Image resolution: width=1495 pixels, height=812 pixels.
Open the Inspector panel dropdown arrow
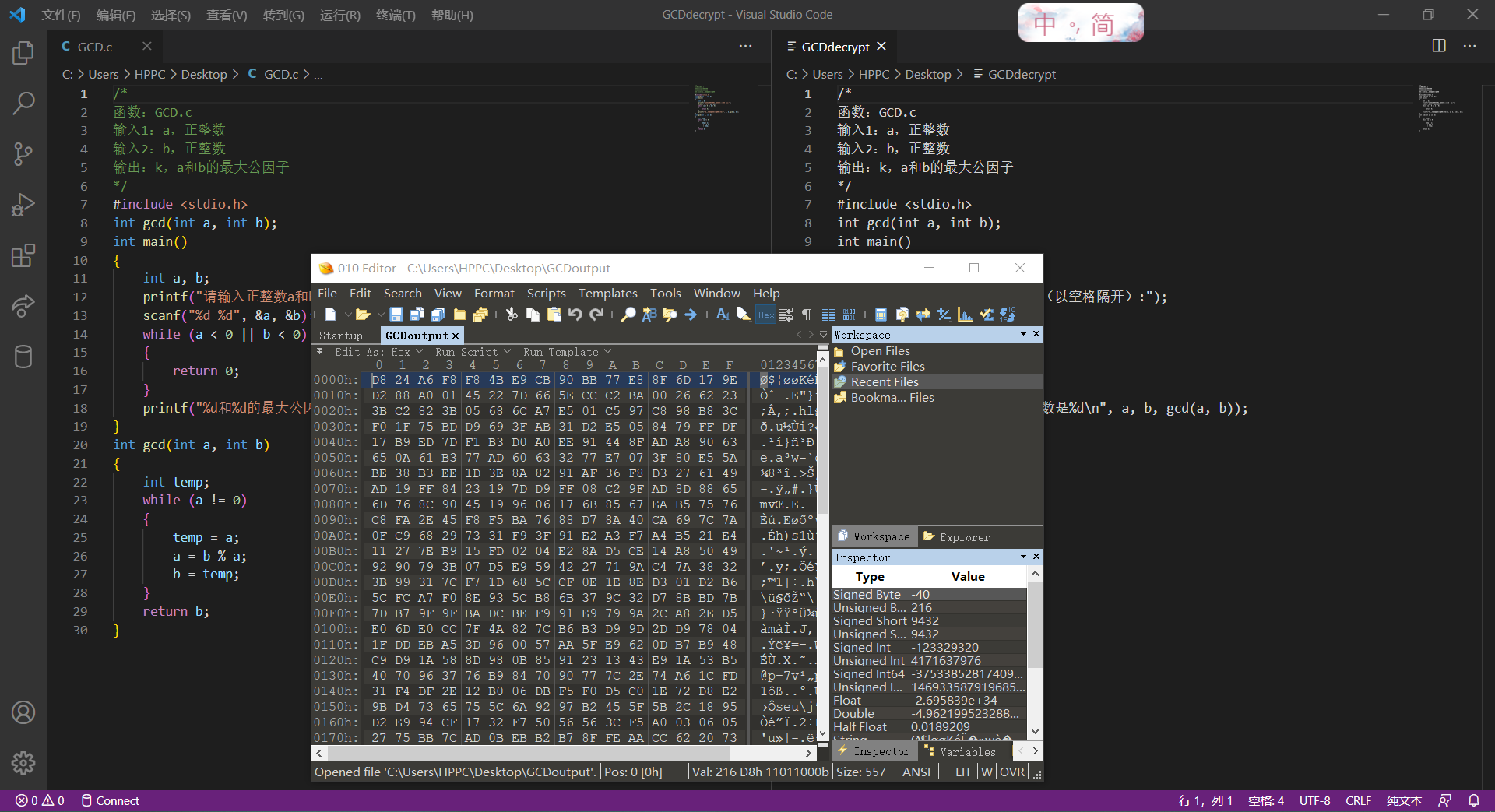(1023, 557)
